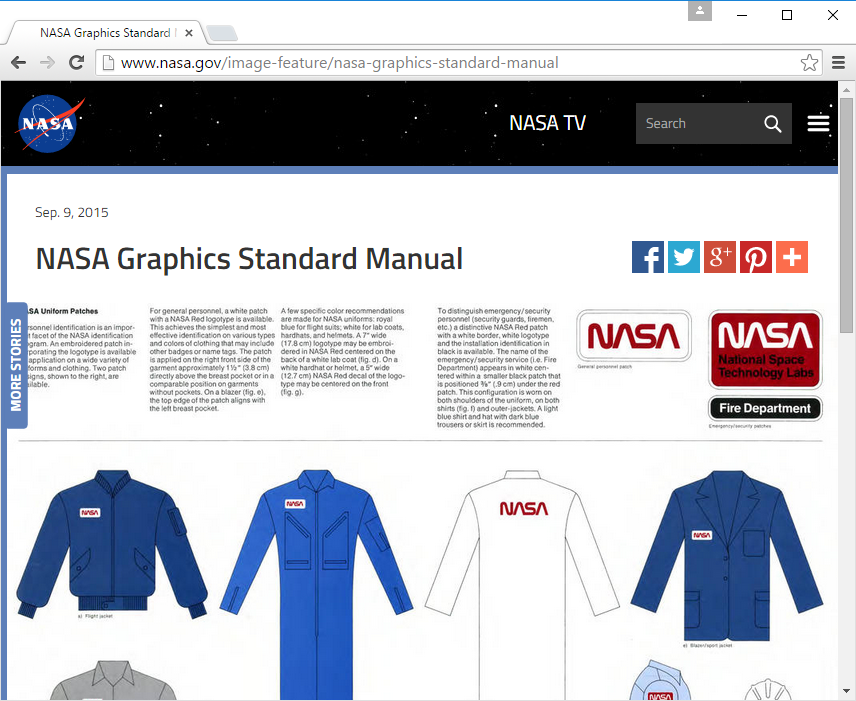This screenshot has width=856, height=701.
Task: Open the Chrome settings menu
Action: coord(839,62)
